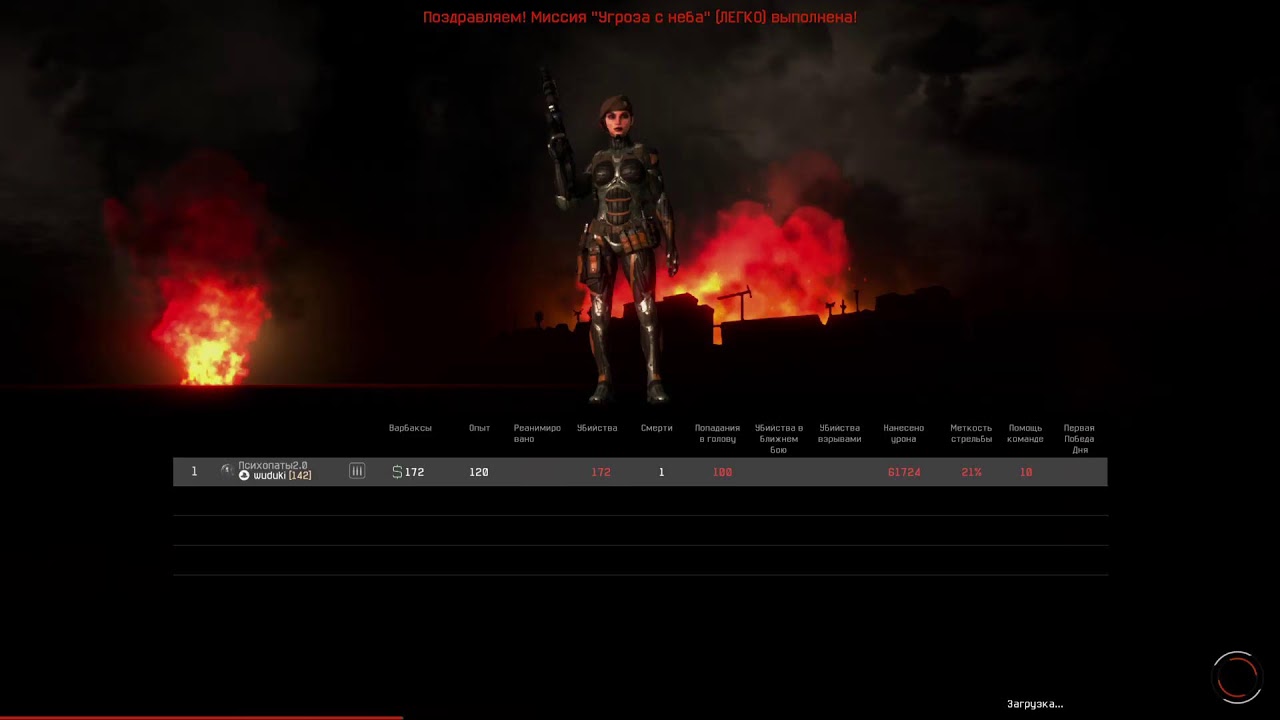
Task: Click the Помощь команде column header
Action: click(1025, 433)
